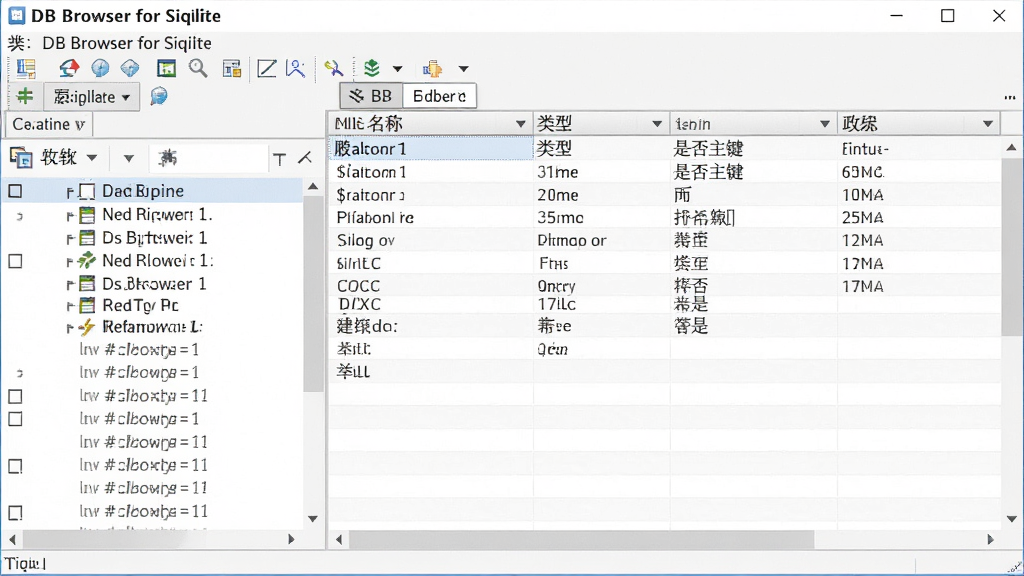This screenshot has height=576, width=1024.
Task: Click the table's horizontal scrollbar thumb
Action: coord(582,539)
